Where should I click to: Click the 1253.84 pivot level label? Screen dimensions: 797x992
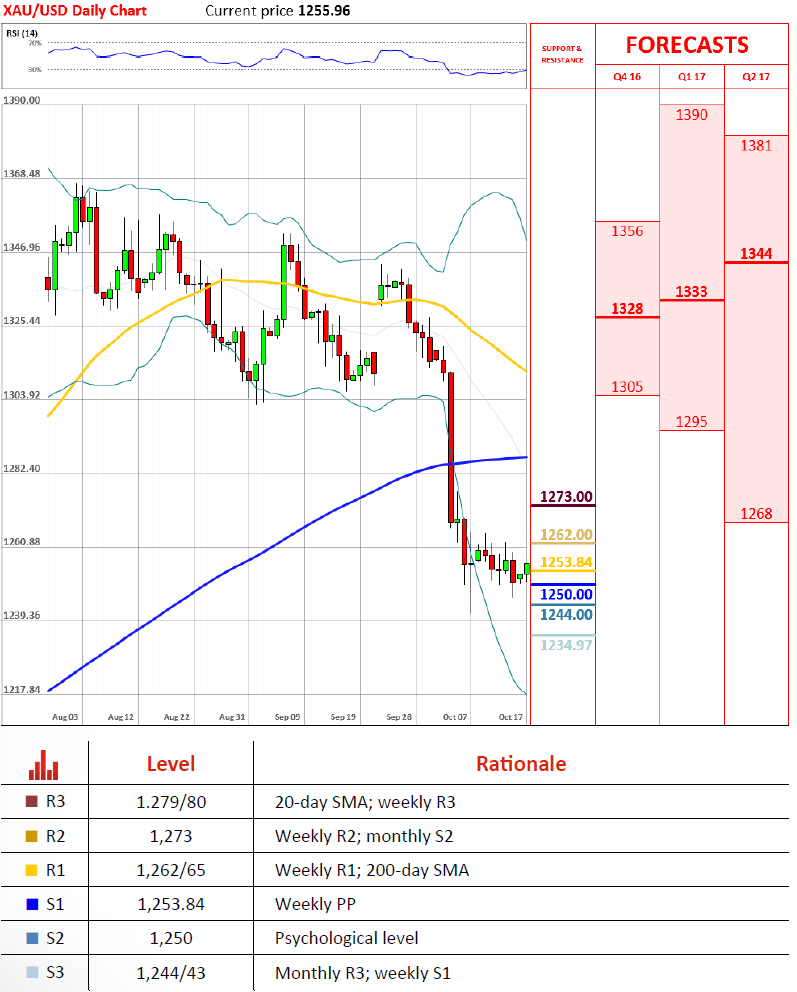pos(566,562)
